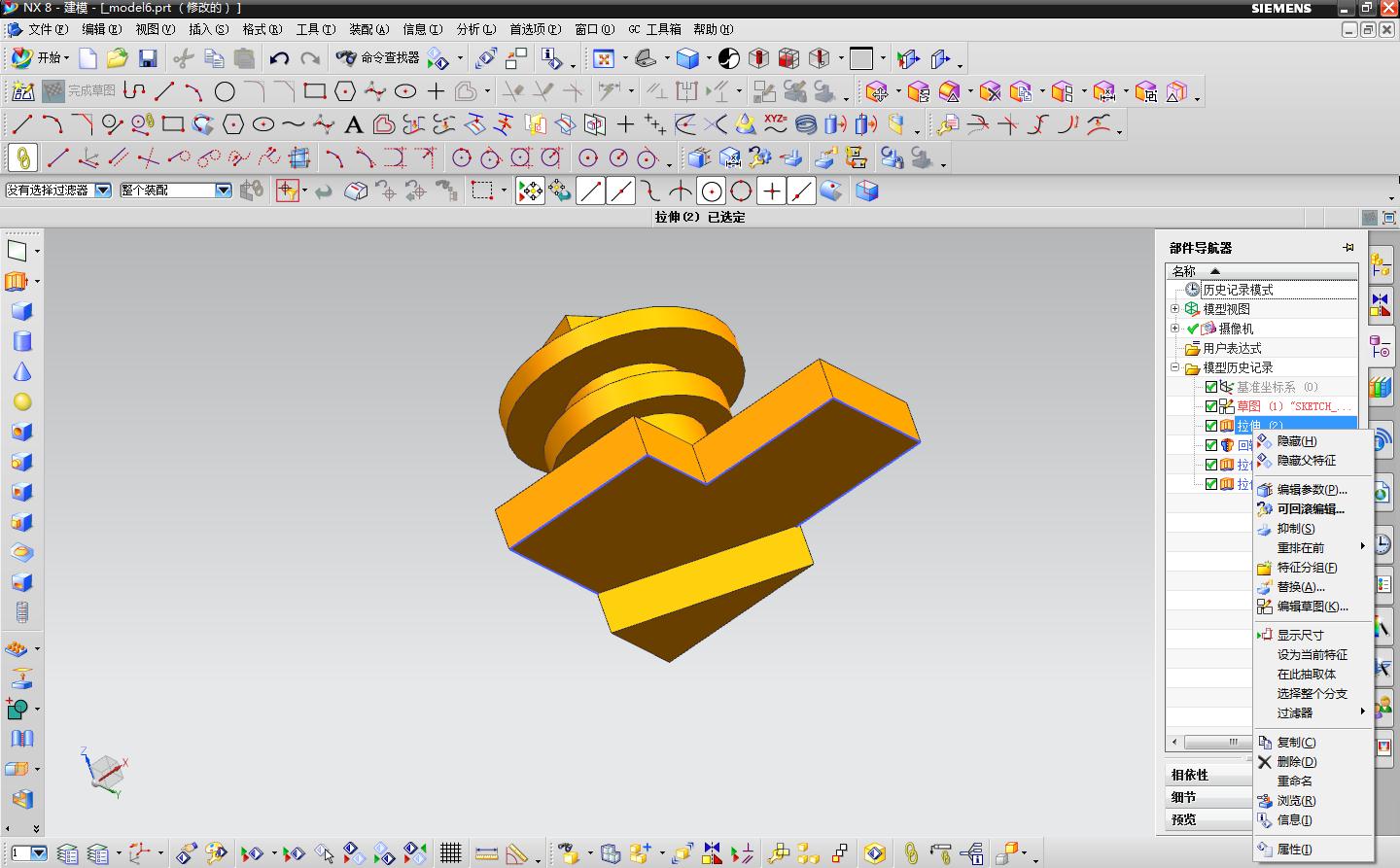Open the 开始 start dropdown
This screenshot has height=868, width=1400.
[x=40, y=58]
